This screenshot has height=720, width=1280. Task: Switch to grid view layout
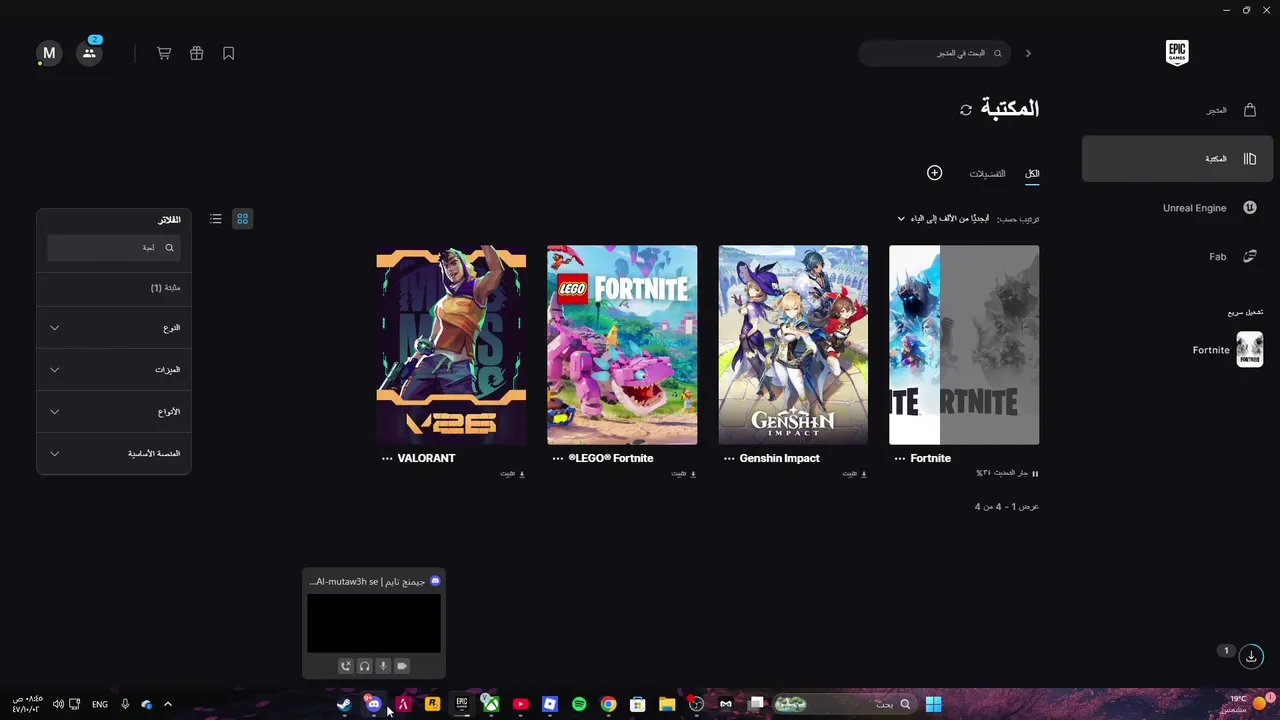point(242,219)
